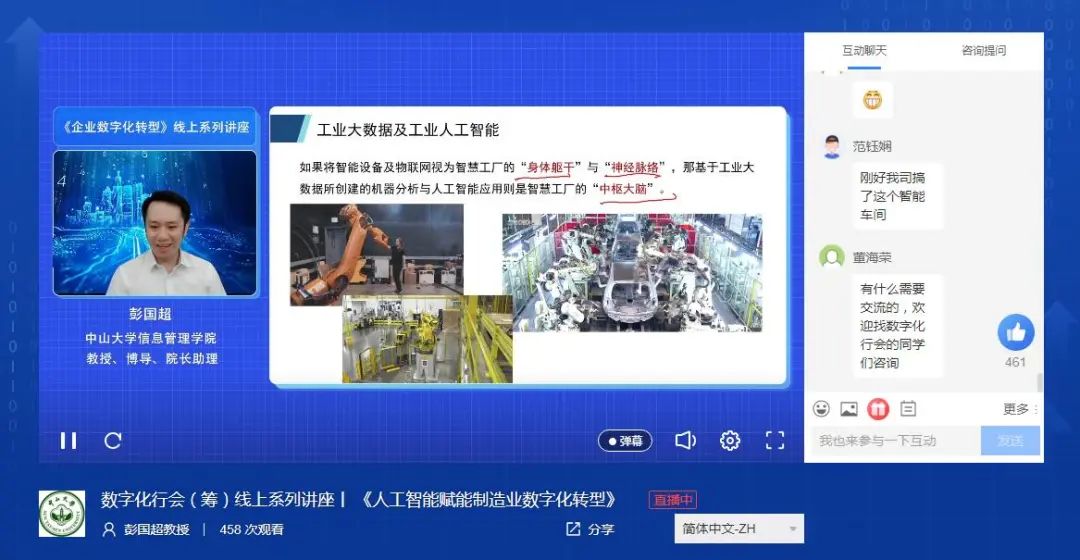Image resolution: width=1080 pixels, height=560 pixels.
Task: Open the player settings gear
Action: pyautogui.click(x=730, y=441)
